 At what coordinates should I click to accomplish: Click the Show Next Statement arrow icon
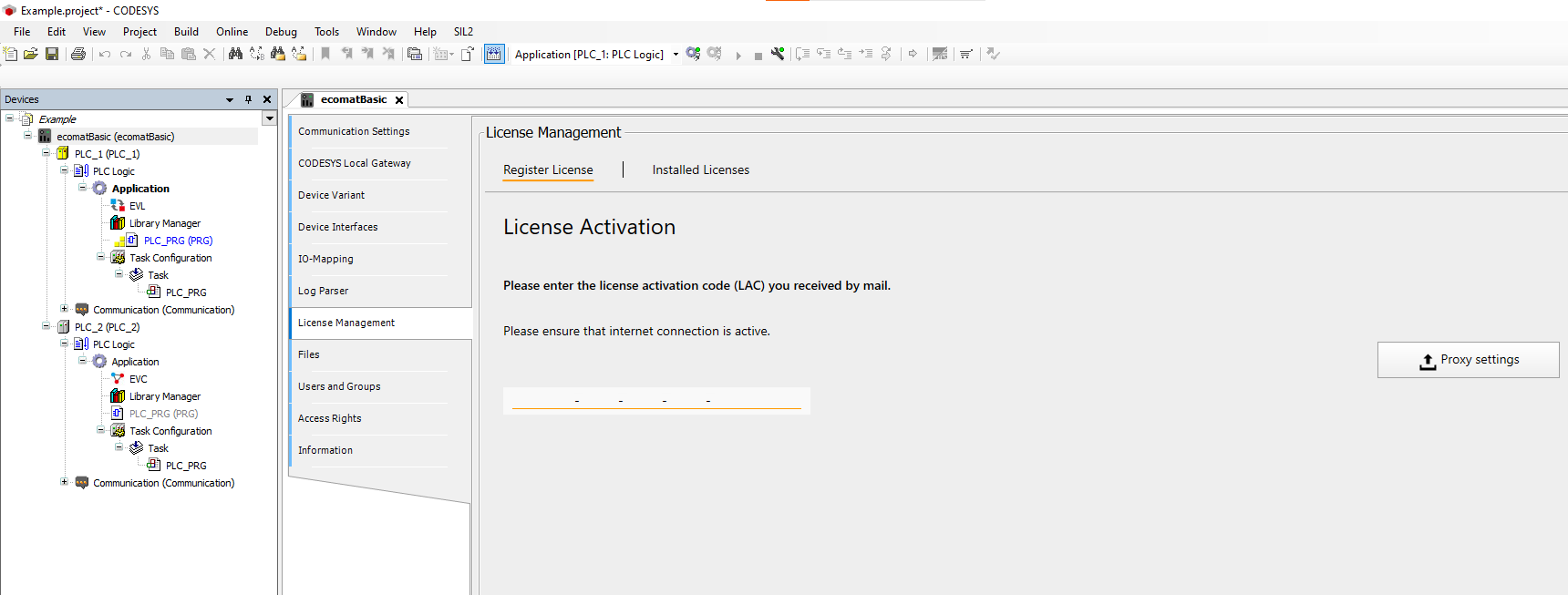pos(913,54)
